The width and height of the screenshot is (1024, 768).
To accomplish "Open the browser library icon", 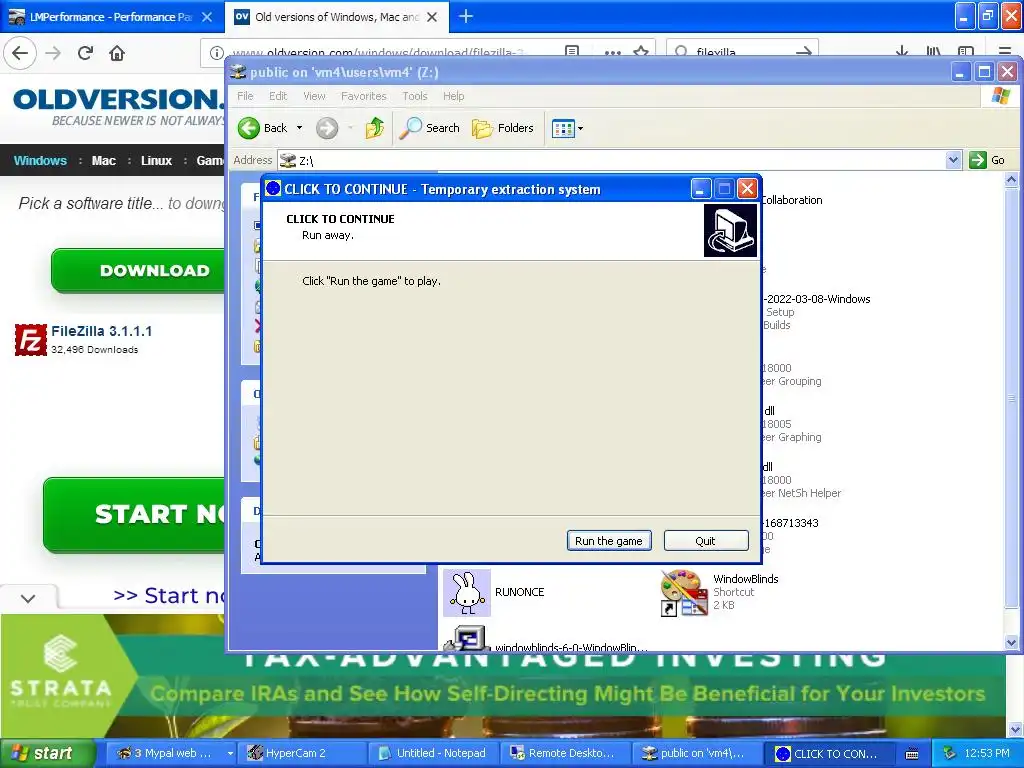I will (x=934, y=52).
